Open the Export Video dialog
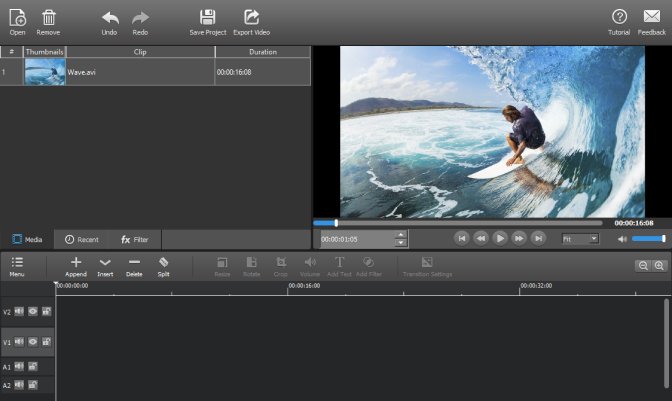This screenshot has height=401, width=672. [251, 18]
